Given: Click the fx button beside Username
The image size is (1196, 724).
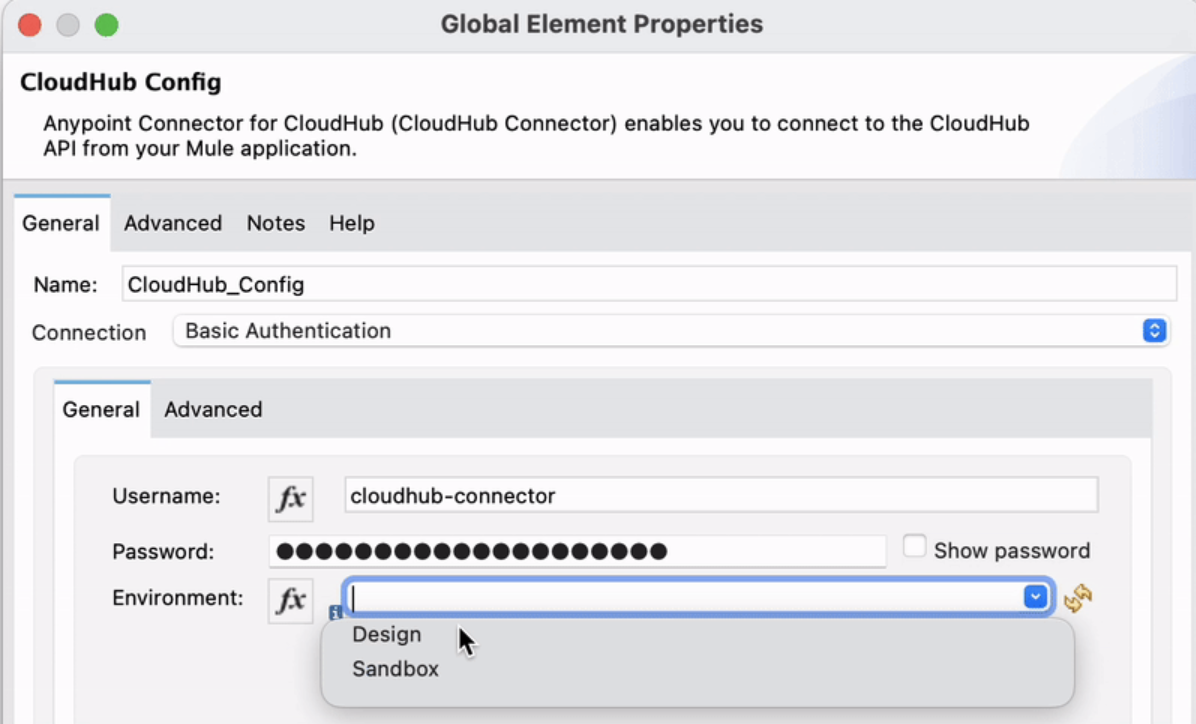Looking at the screenshot, I should point(290,498).
